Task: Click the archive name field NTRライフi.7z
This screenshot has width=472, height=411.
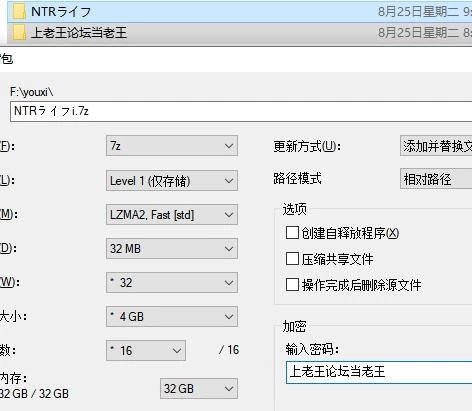Action: pos(241,111)
